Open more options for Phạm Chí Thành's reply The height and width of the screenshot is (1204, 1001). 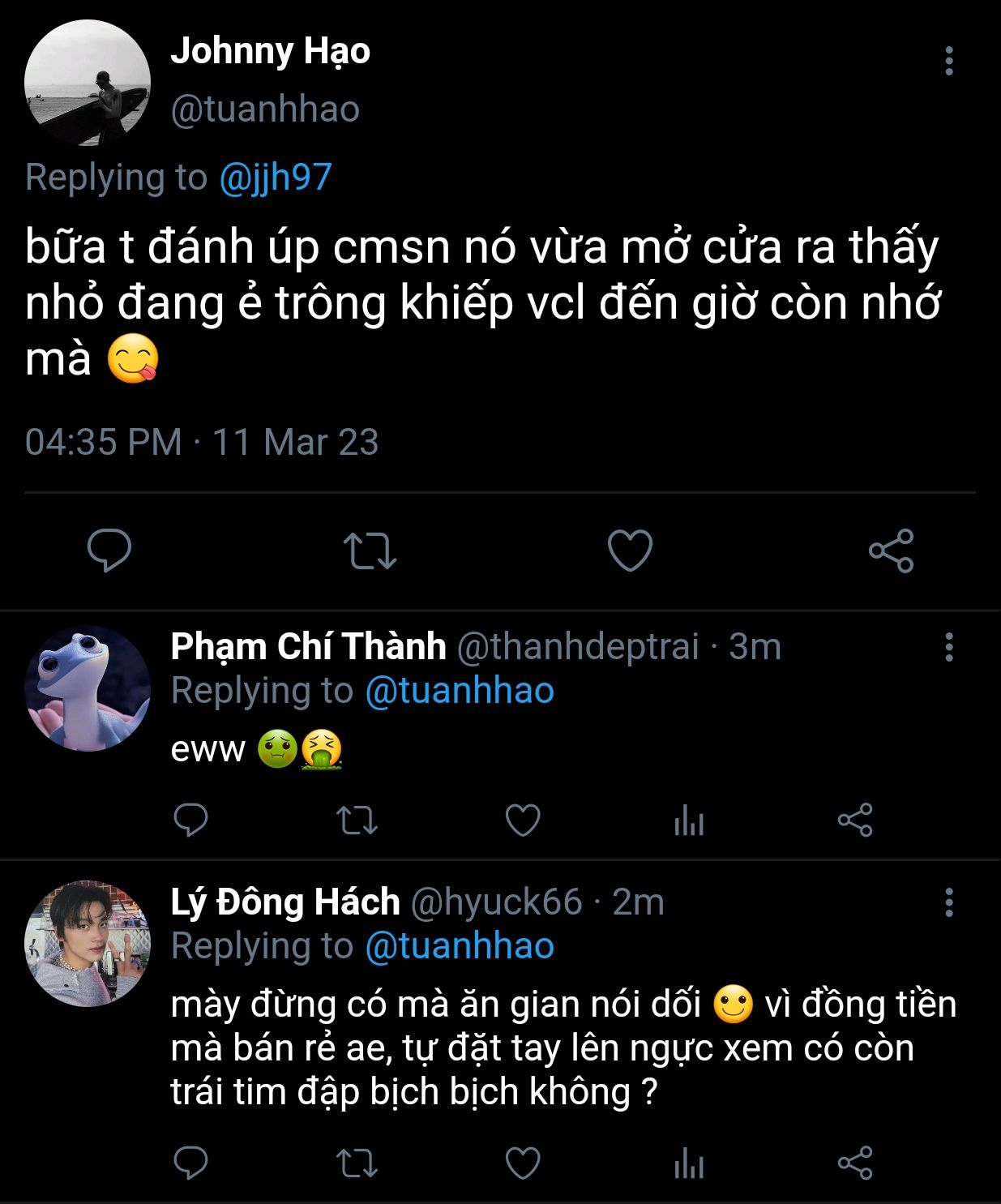949,647
